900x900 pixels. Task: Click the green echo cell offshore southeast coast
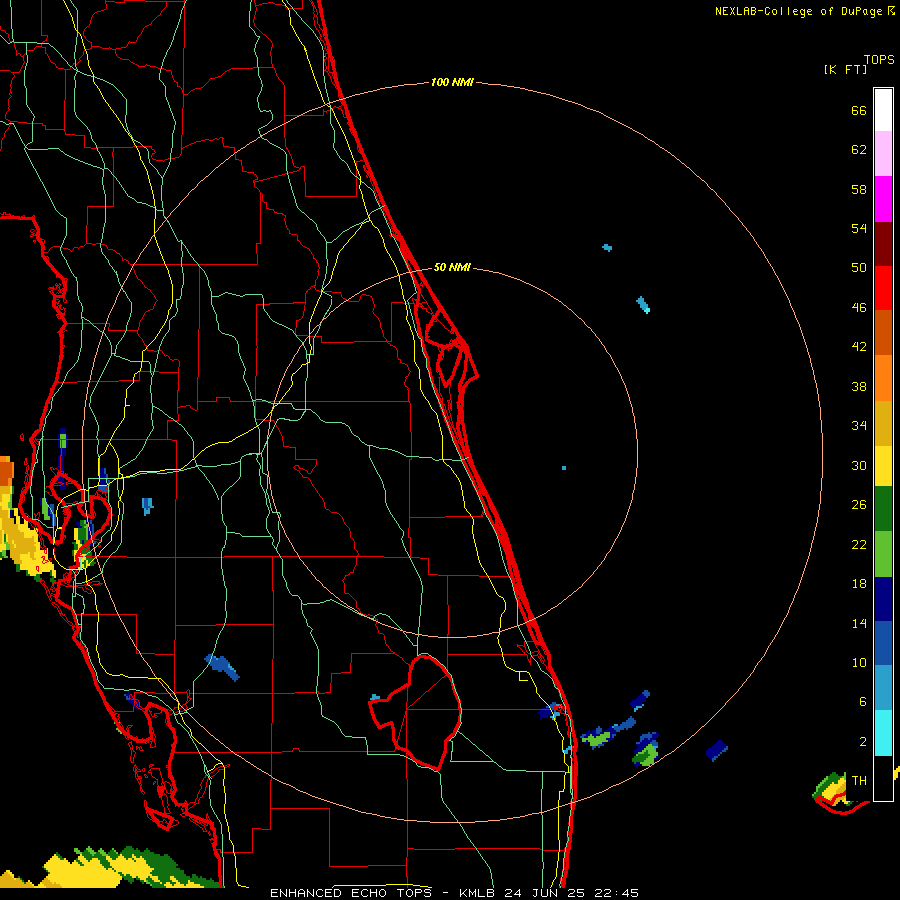[646, 754]
